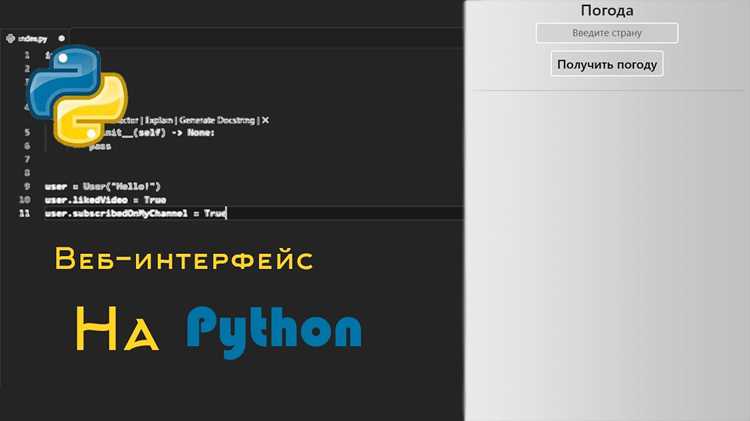Click the user = User("Hello!") code line

[103, 186]
